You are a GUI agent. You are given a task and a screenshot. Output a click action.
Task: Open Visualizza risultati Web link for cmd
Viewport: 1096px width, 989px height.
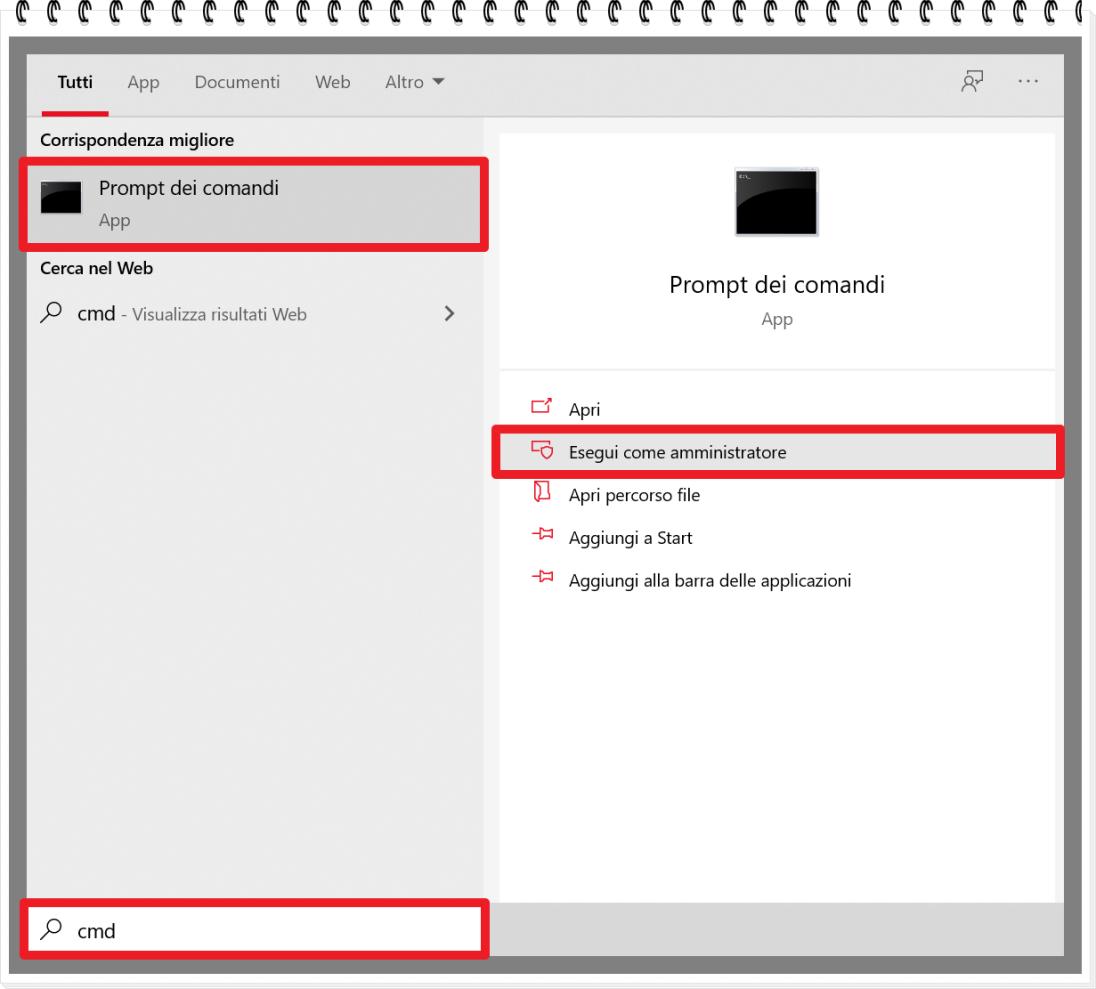220,314
